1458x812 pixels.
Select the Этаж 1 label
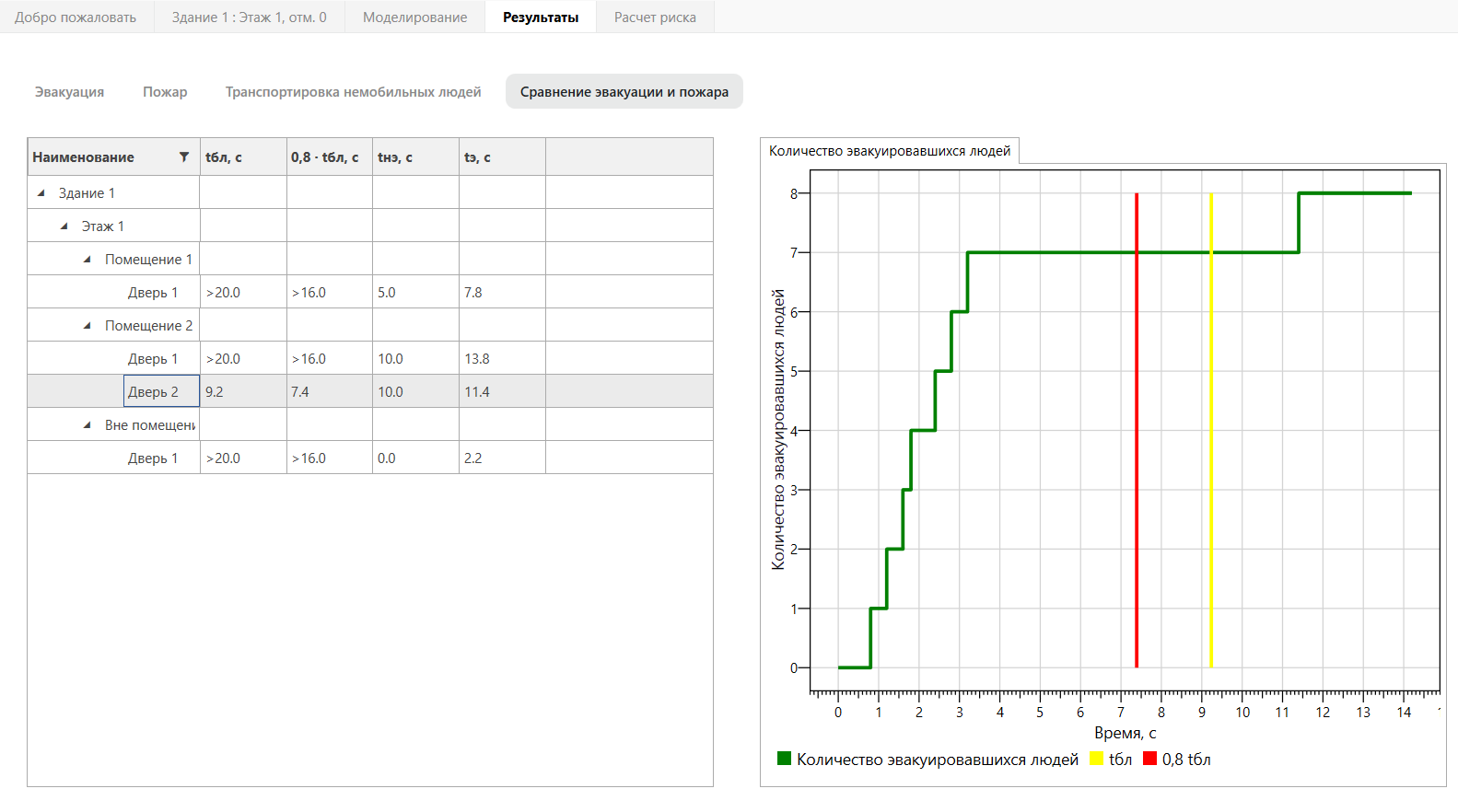tap(102, 226)
